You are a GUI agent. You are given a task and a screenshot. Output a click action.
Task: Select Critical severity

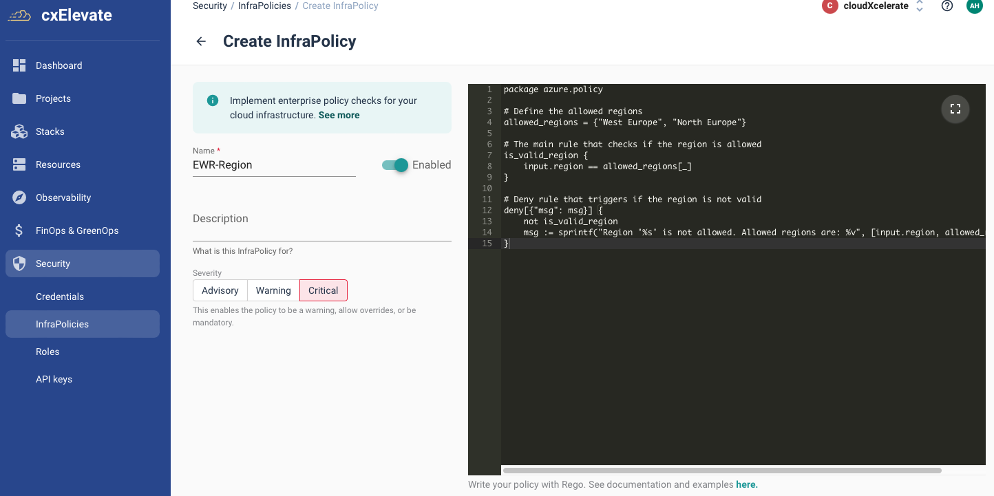pos(323,290)
